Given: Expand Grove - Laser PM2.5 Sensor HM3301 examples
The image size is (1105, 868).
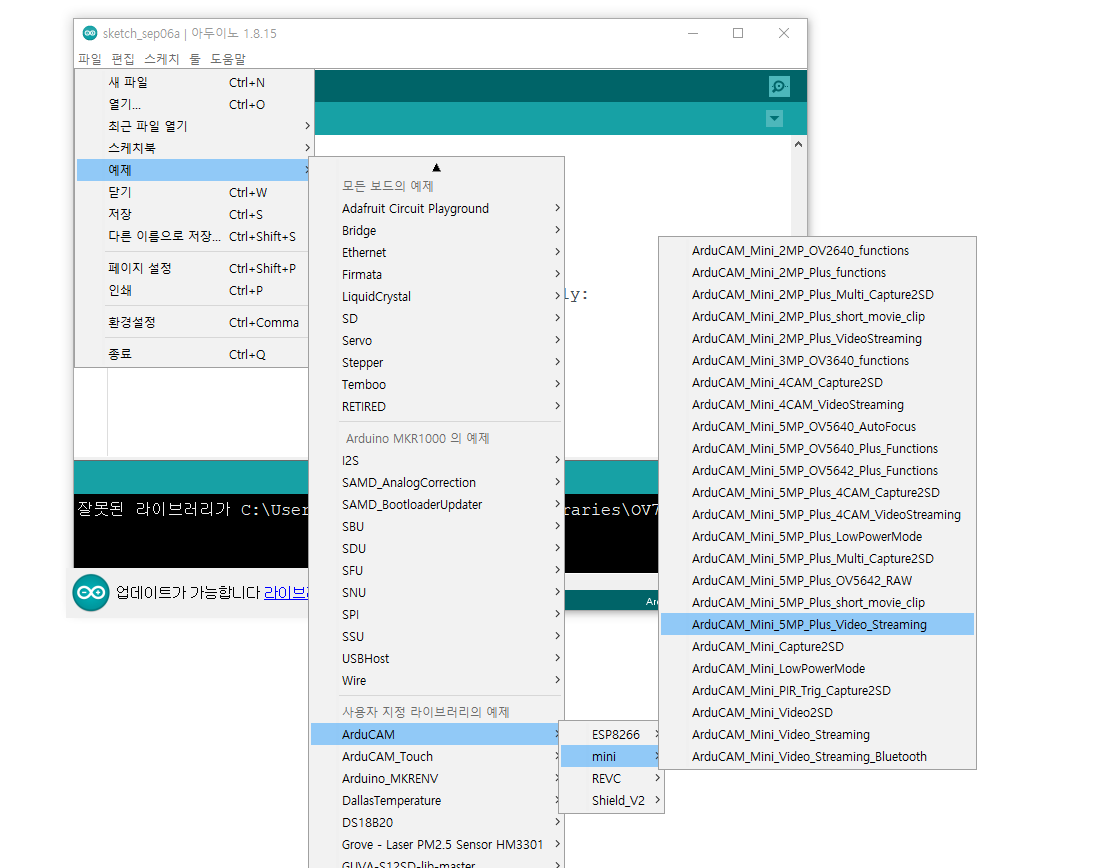Looking at the screenshot, I should coord(437,845).
